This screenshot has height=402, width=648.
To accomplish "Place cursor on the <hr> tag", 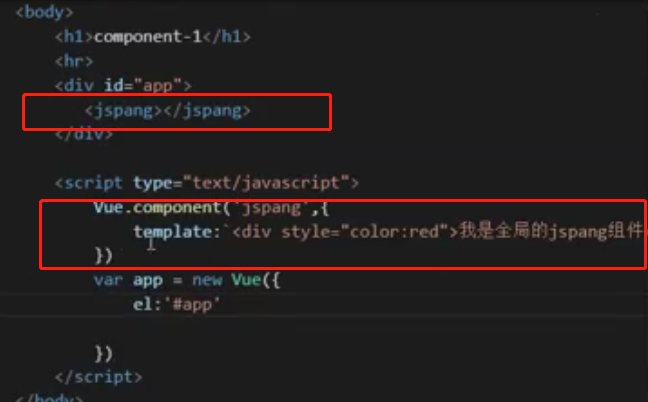I will 74,61.
